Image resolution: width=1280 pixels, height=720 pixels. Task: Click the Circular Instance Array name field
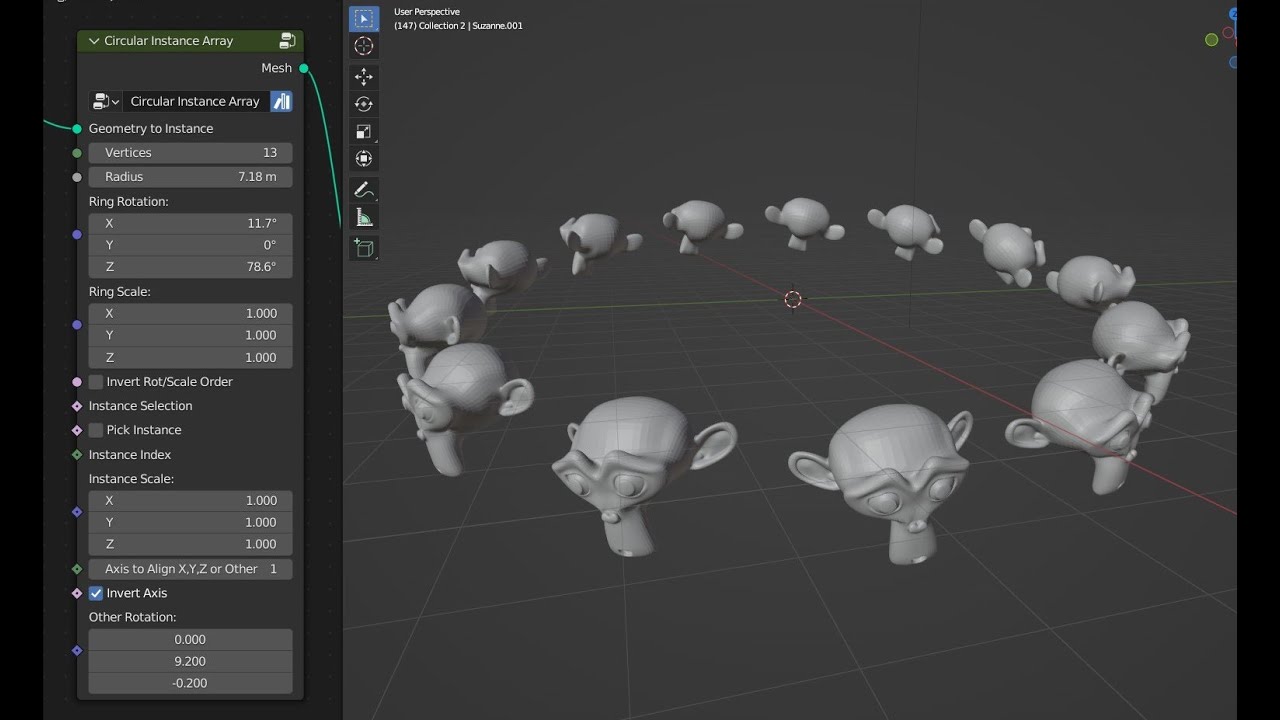[x=195, y=101]
